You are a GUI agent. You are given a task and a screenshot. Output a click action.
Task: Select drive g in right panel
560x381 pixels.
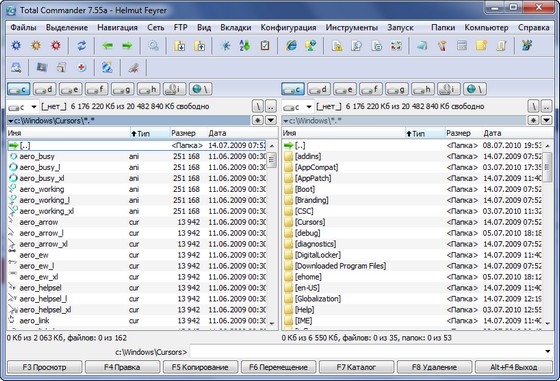point(397,89)
